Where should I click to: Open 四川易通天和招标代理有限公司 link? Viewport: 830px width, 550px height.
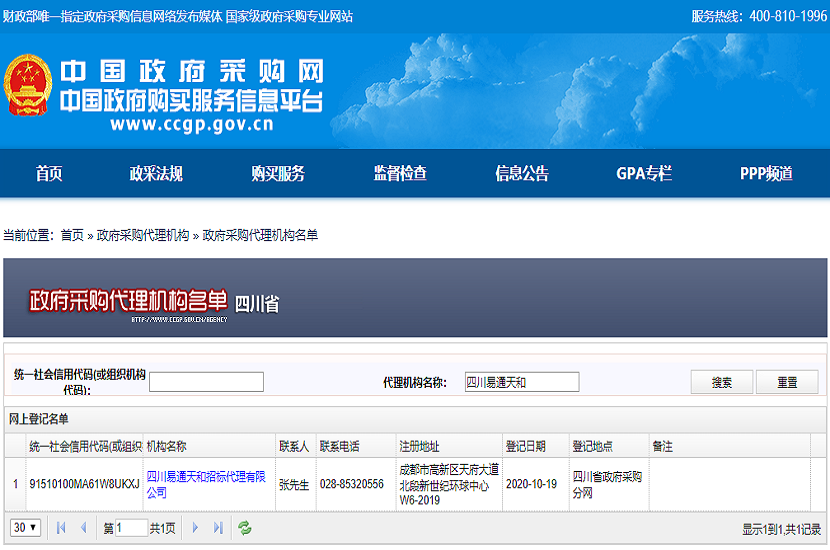205,484
